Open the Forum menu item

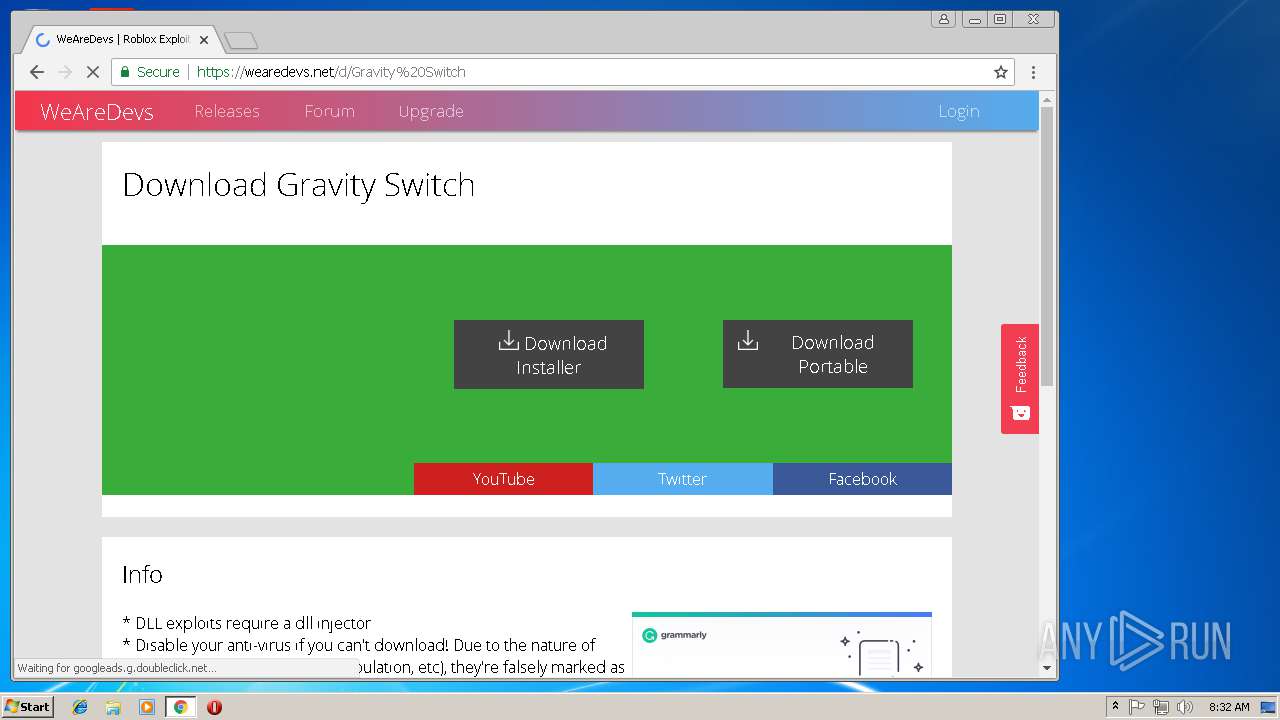[x=330, y=111]
